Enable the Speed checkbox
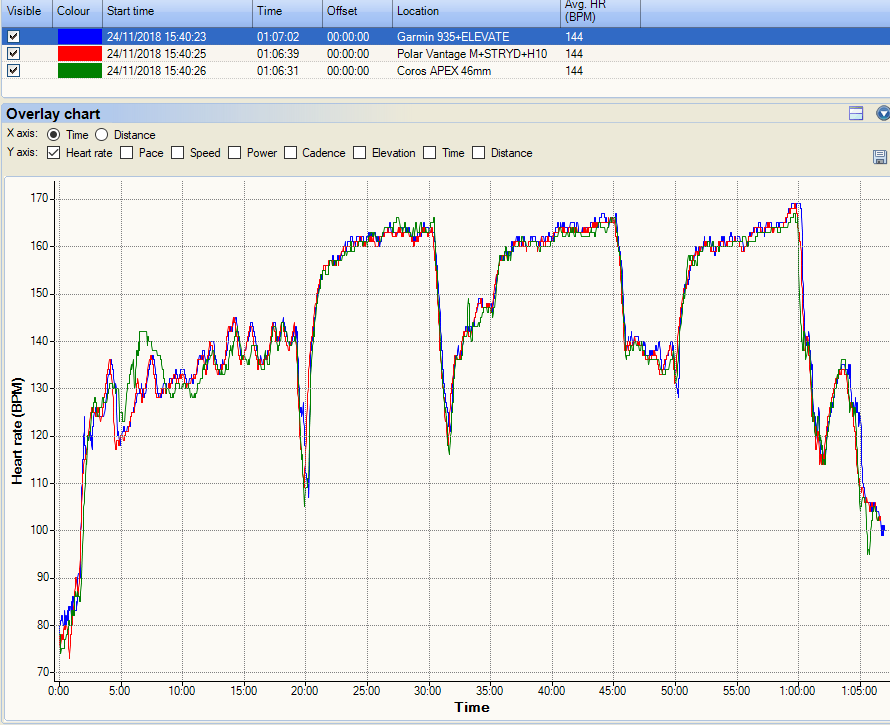The height and width of the screenshot is (725, 890). [x=178, y=153]
